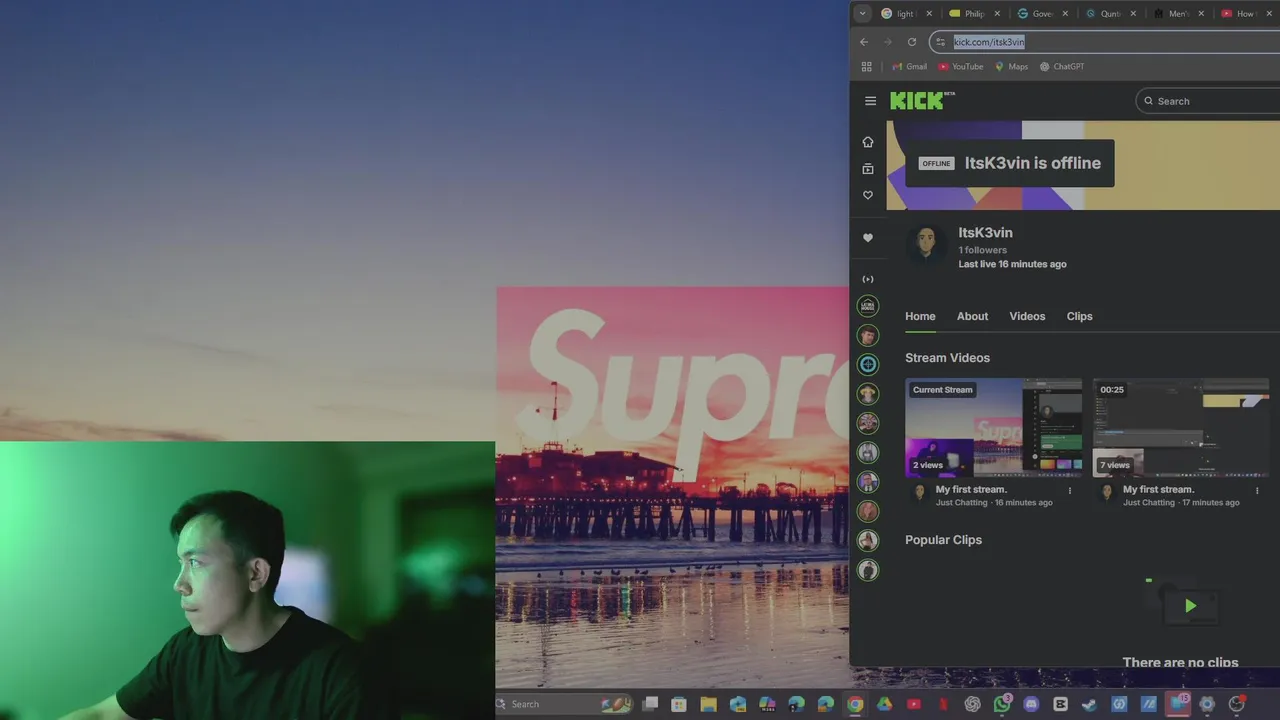Screen dimensions: 1280x720
Task: Click the OFFLINE badge on the banner
Action: click(936, 163)
